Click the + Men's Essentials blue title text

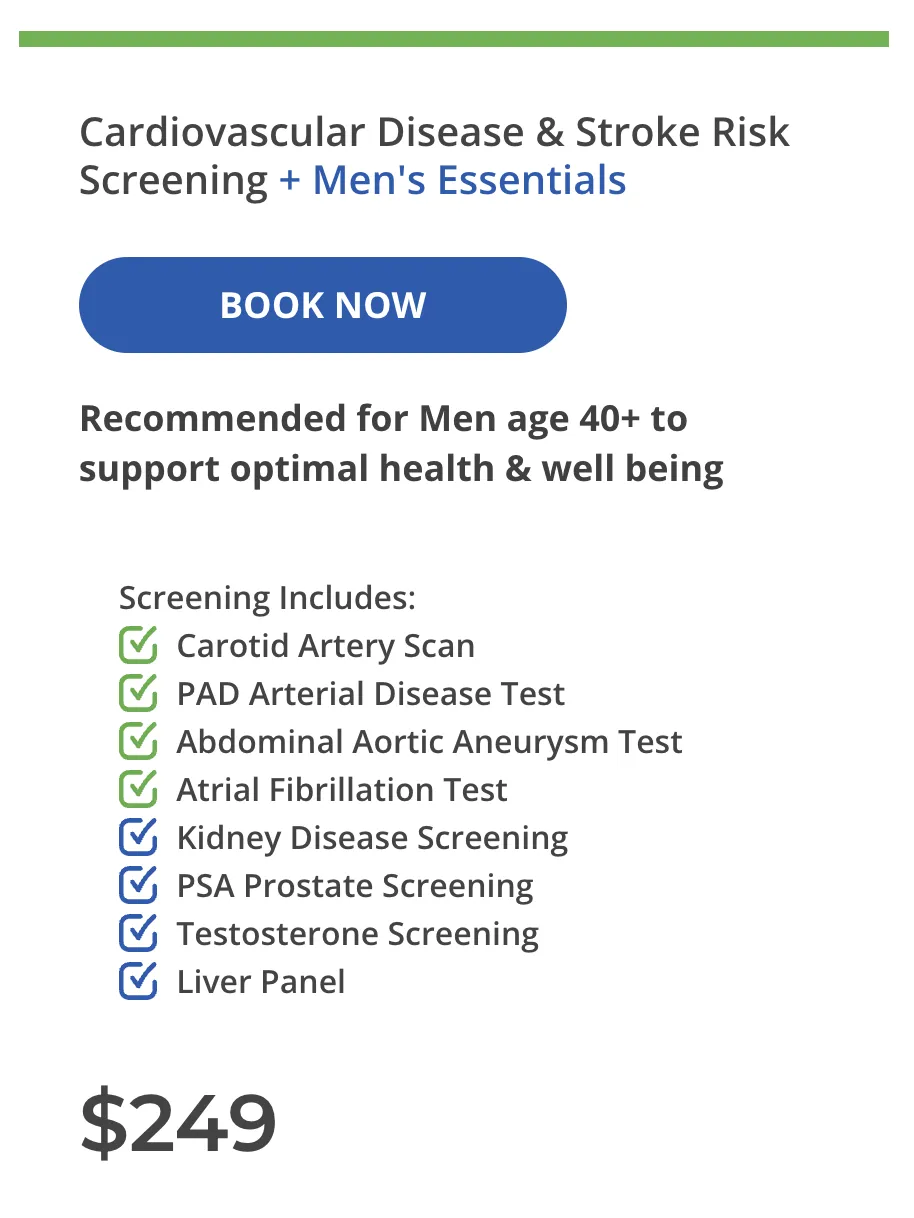[x=453, y=181]
